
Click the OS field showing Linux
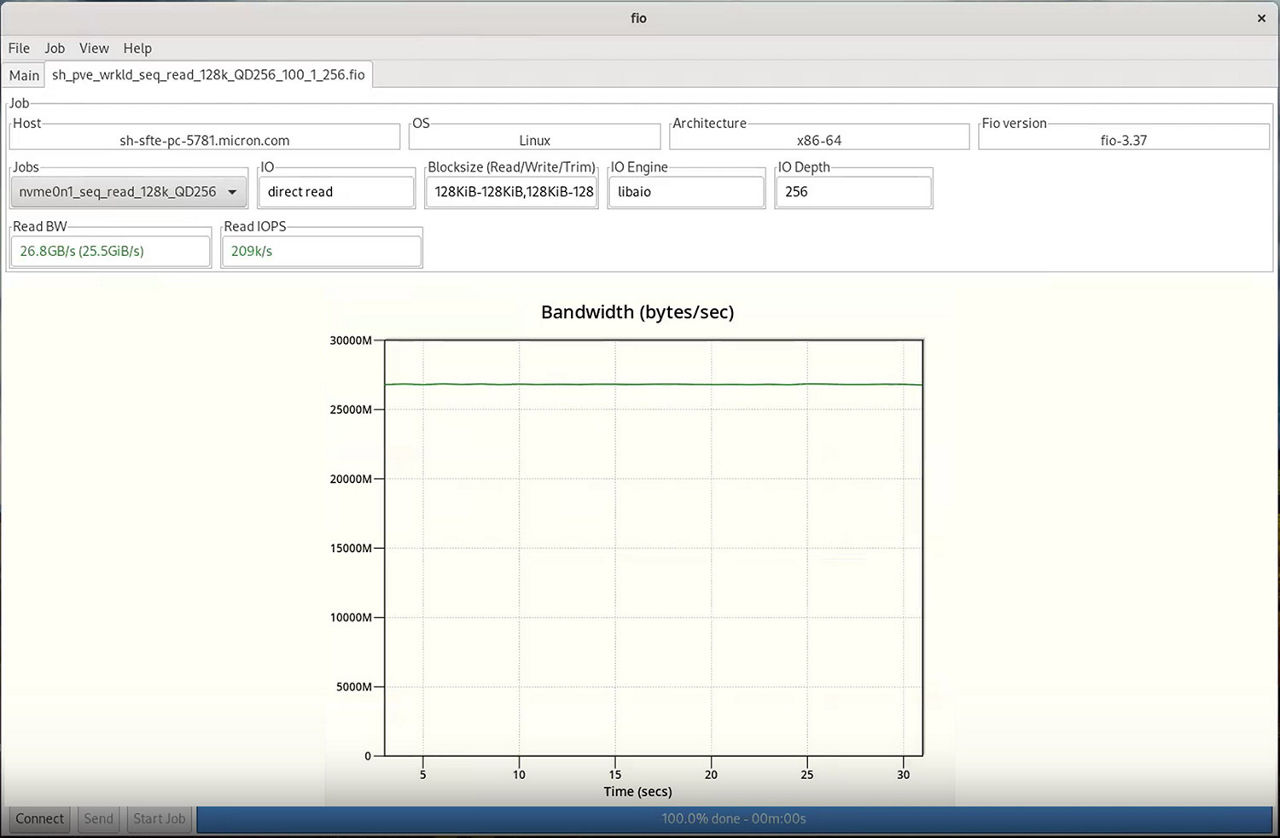click(x=535, y=140)
